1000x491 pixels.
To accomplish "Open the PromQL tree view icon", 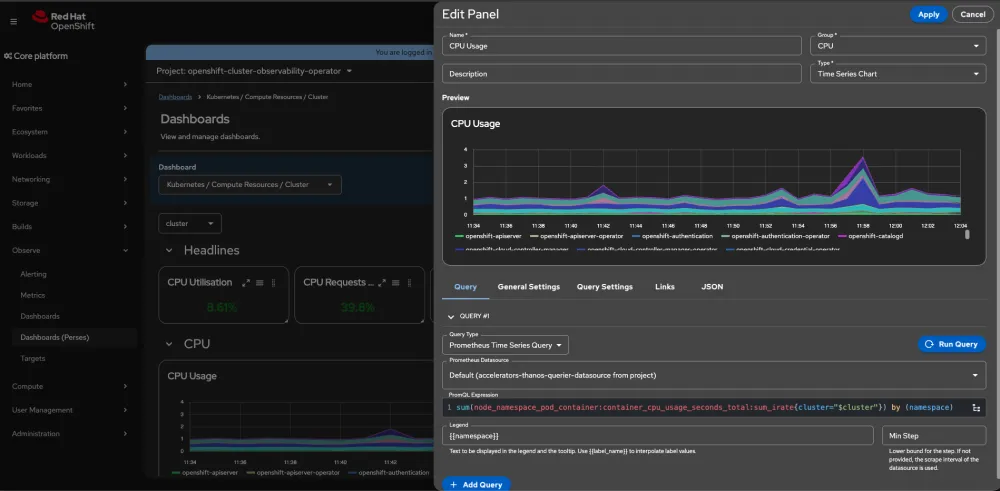I will pos(976,407).
